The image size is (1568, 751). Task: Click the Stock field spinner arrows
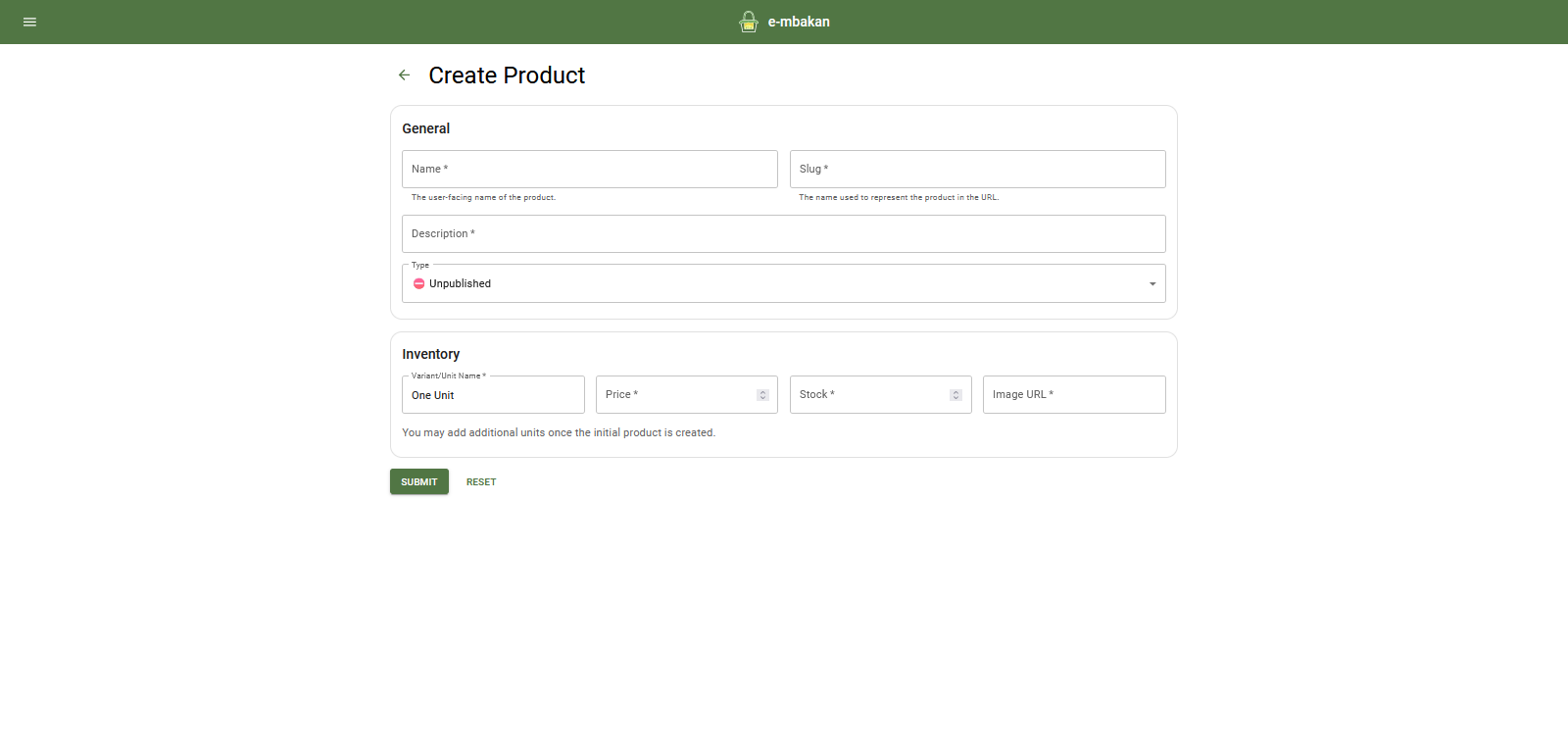(955, 395)
